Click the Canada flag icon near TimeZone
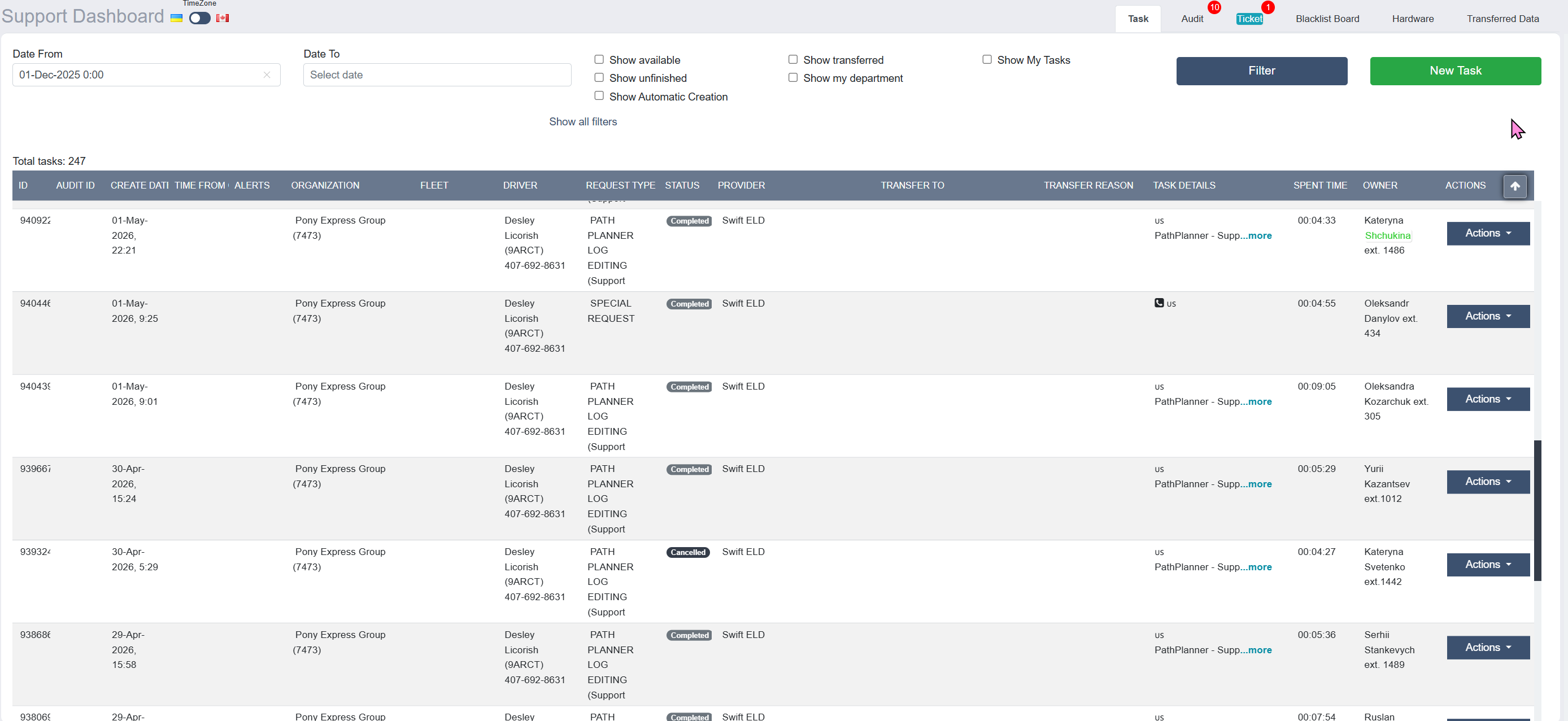 [x=223, y=18]
